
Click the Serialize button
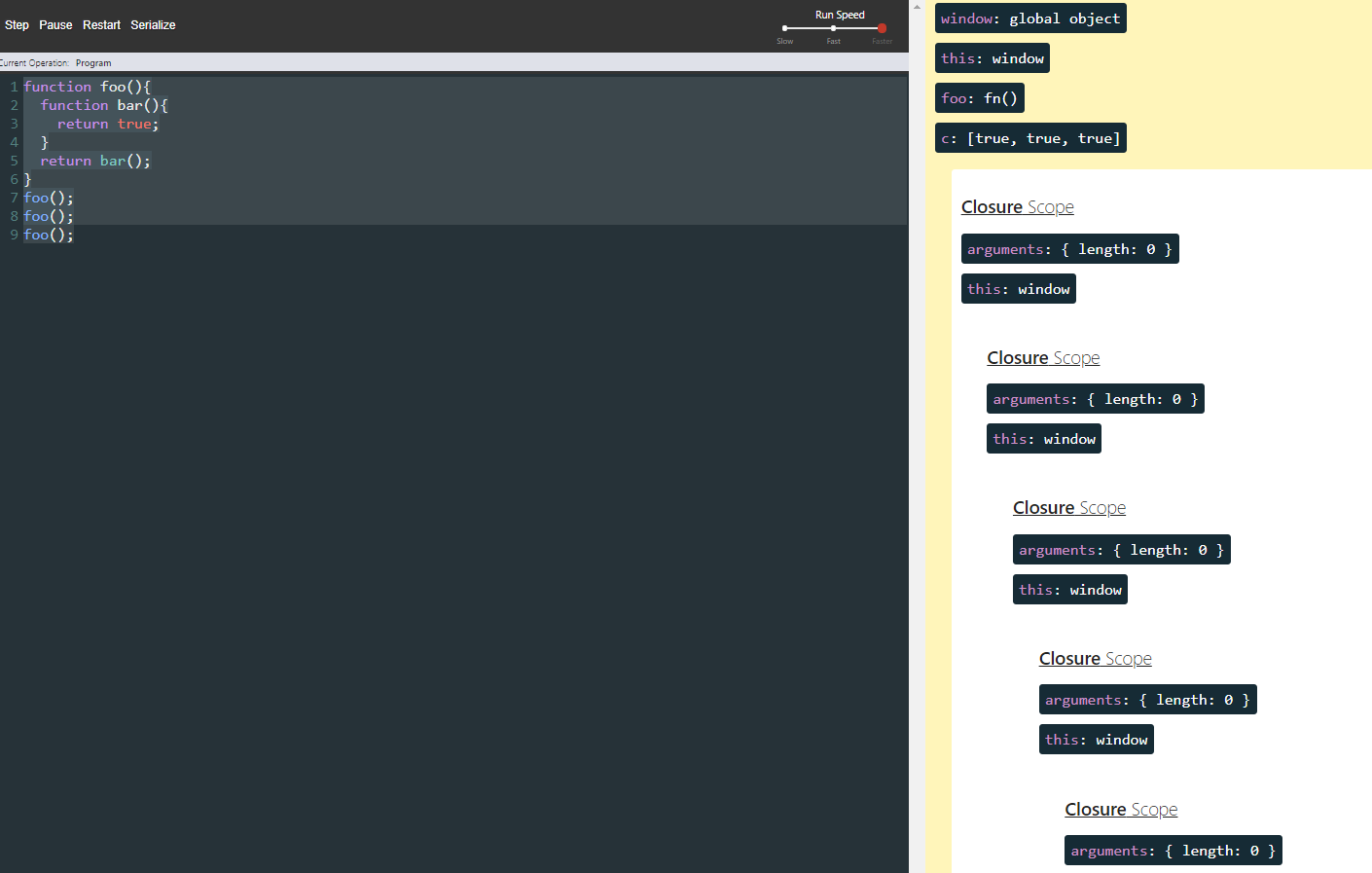[153, 25]
